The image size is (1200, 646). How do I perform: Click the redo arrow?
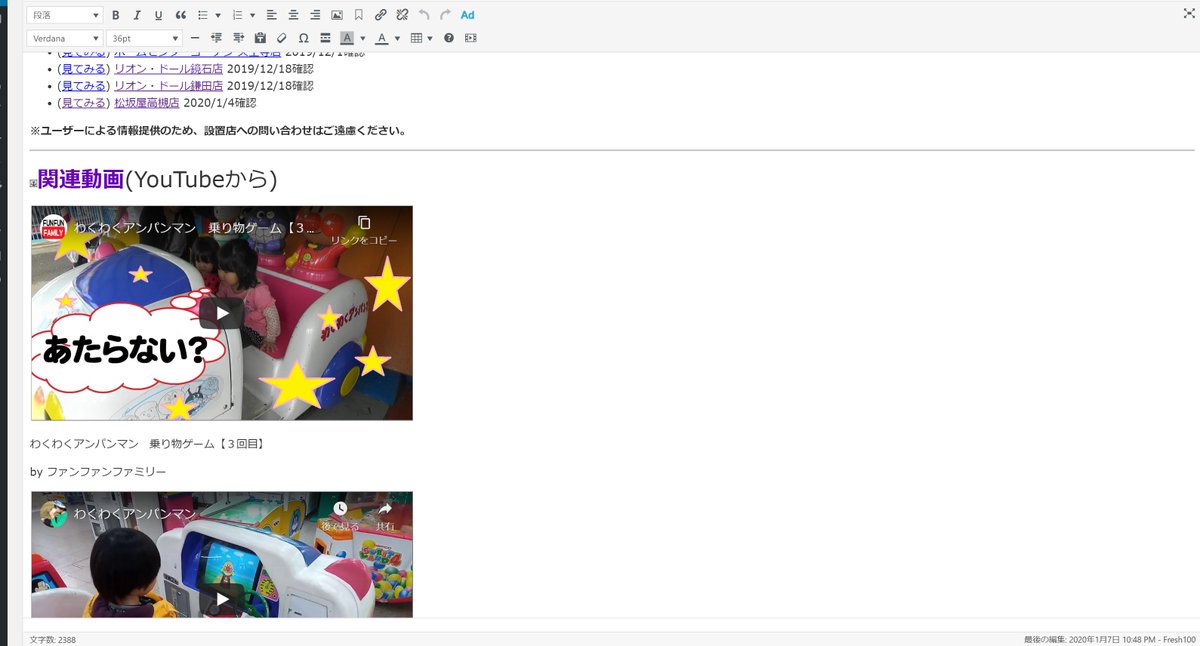click(x=446, y=15)
